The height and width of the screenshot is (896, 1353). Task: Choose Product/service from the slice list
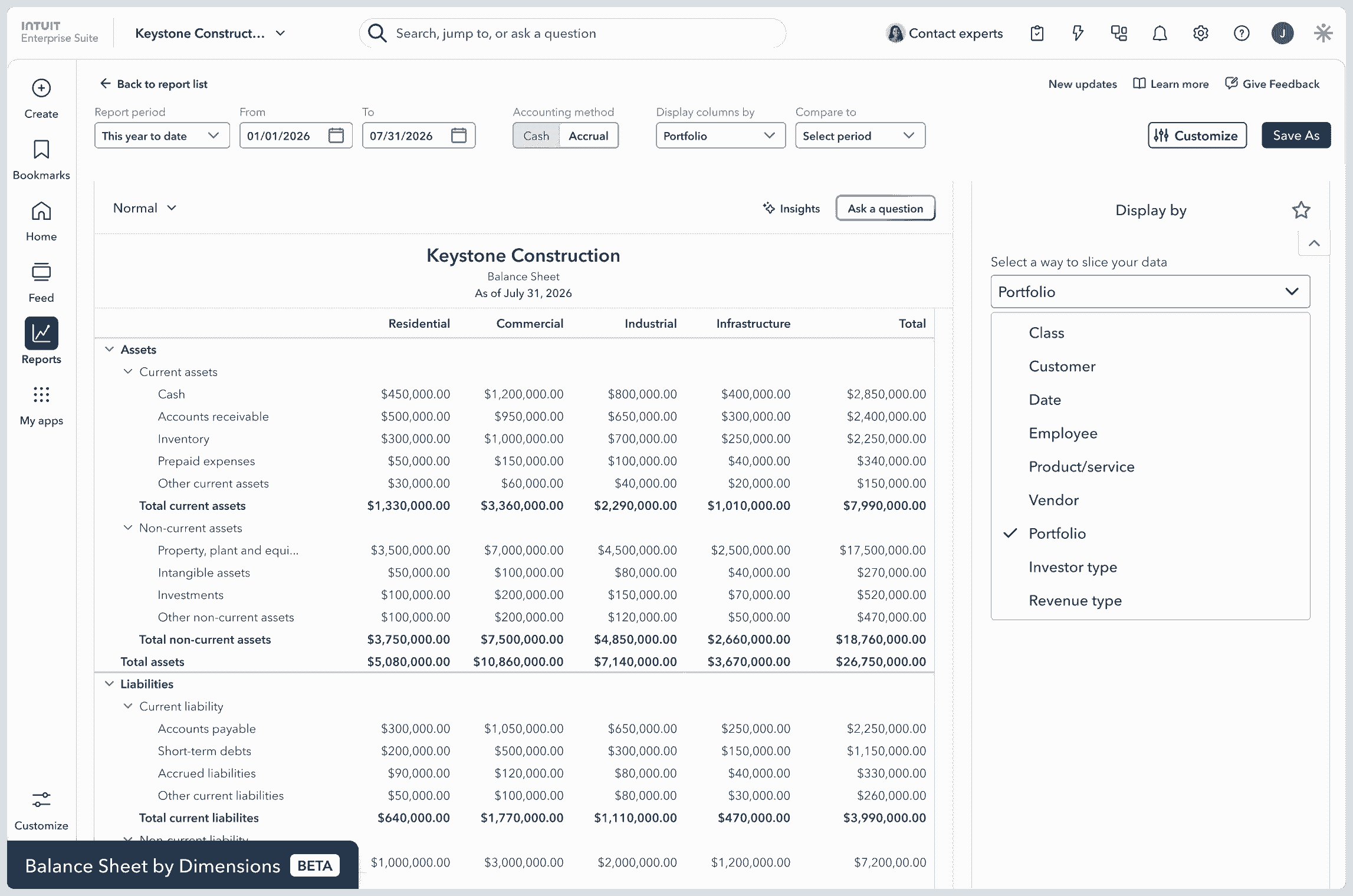coord(1150,466)
